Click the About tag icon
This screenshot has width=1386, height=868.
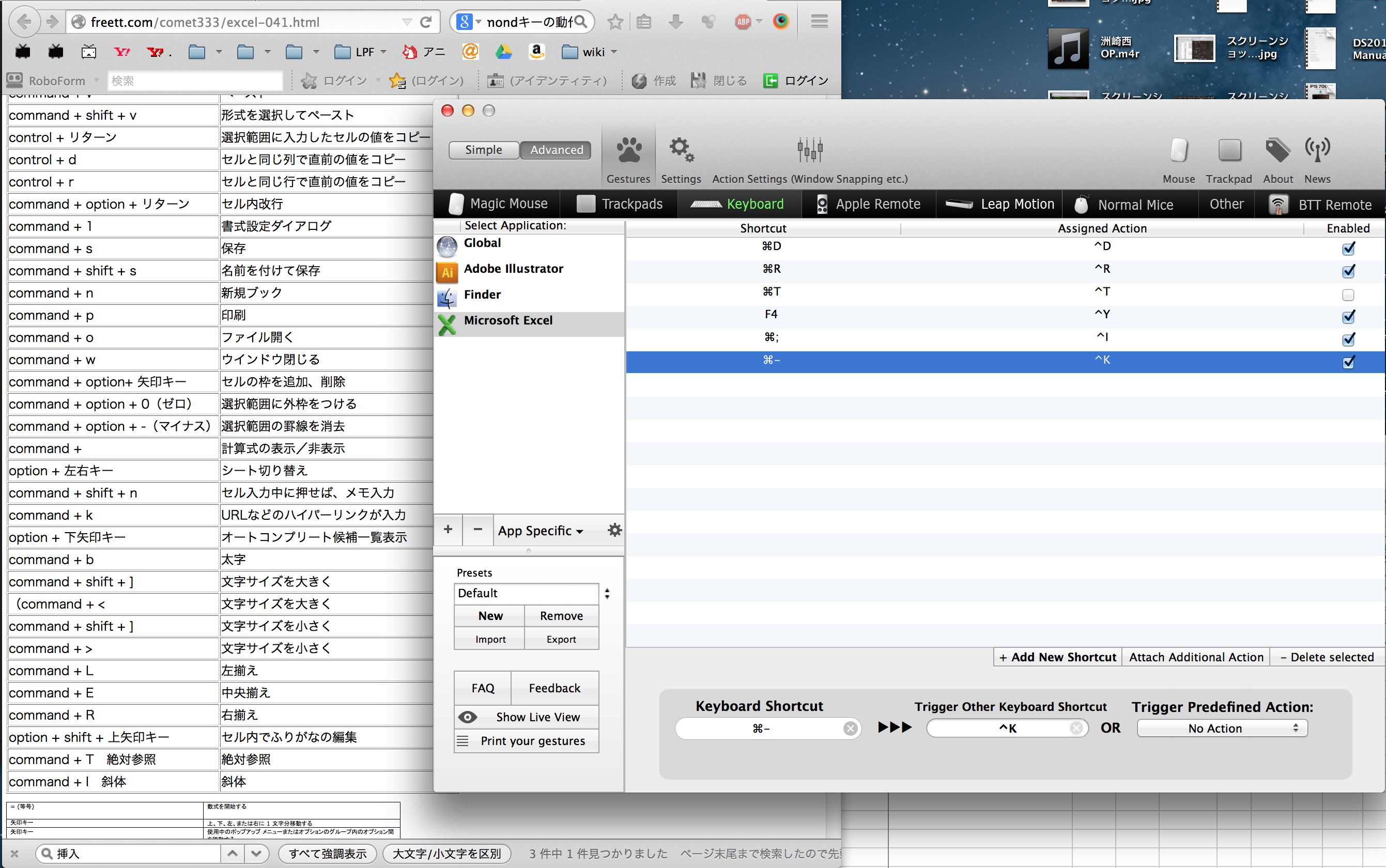pyautogui.click(x=1277, y=150)
